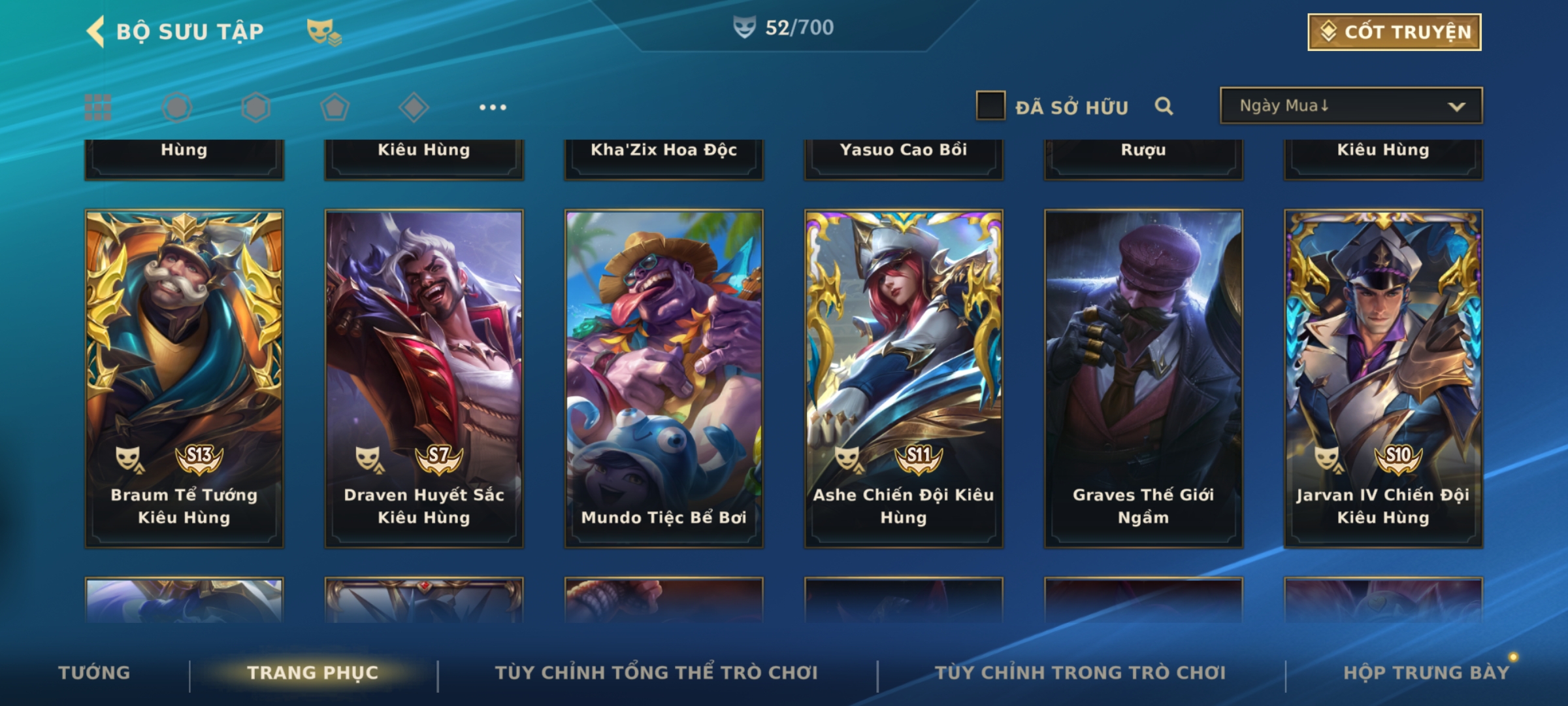1568x706 pixels.
Task: Tick the Đã Sở Hữu owned checkbox
Action: [990, 106]
